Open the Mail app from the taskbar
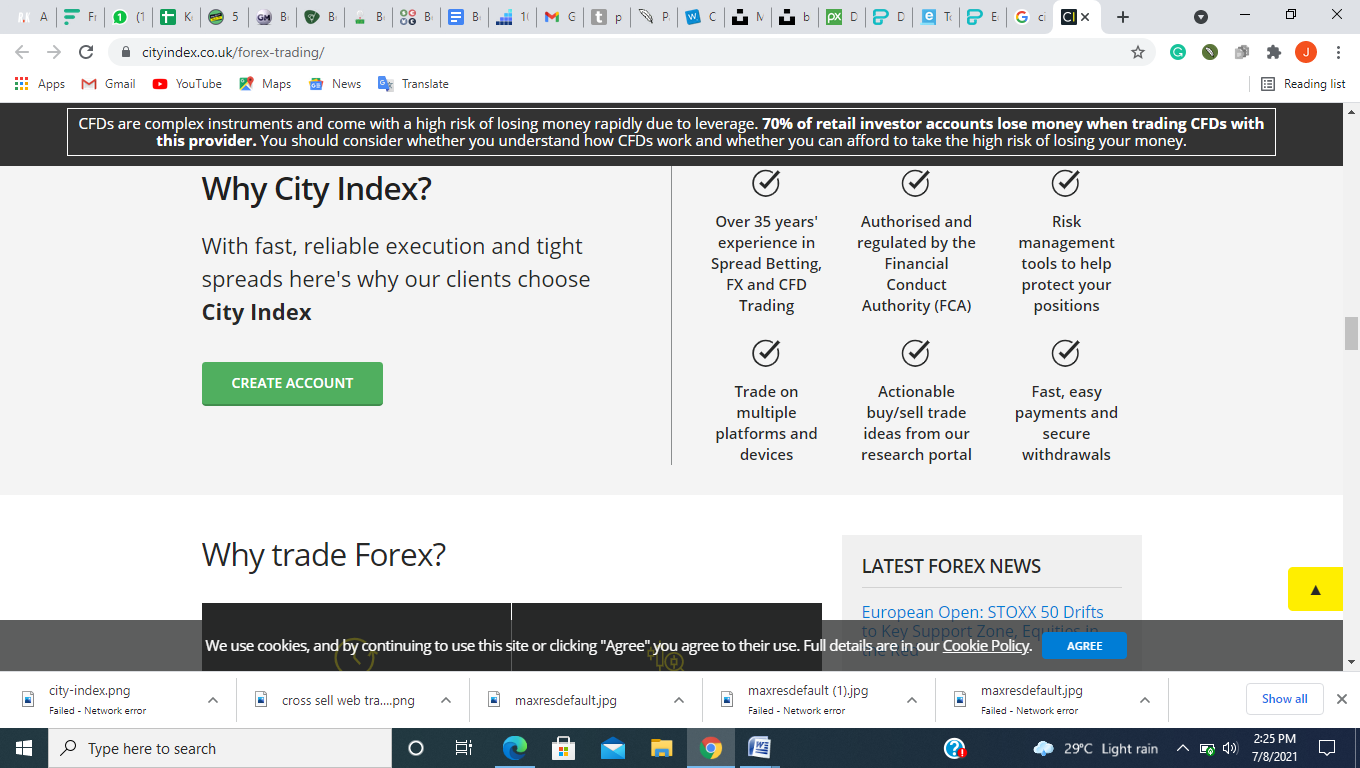 (612, 748)
